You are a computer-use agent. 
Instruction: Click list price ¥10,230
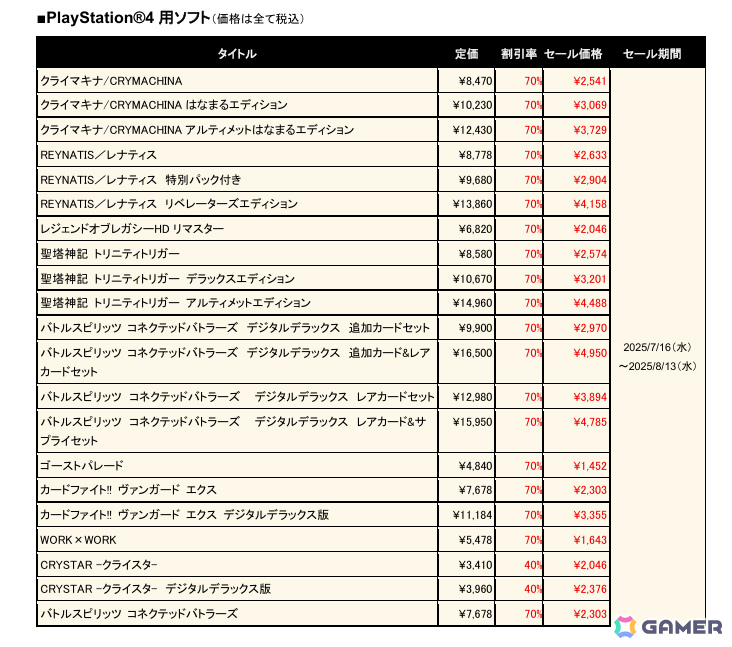pyautogui.click(x=472, y=105)
